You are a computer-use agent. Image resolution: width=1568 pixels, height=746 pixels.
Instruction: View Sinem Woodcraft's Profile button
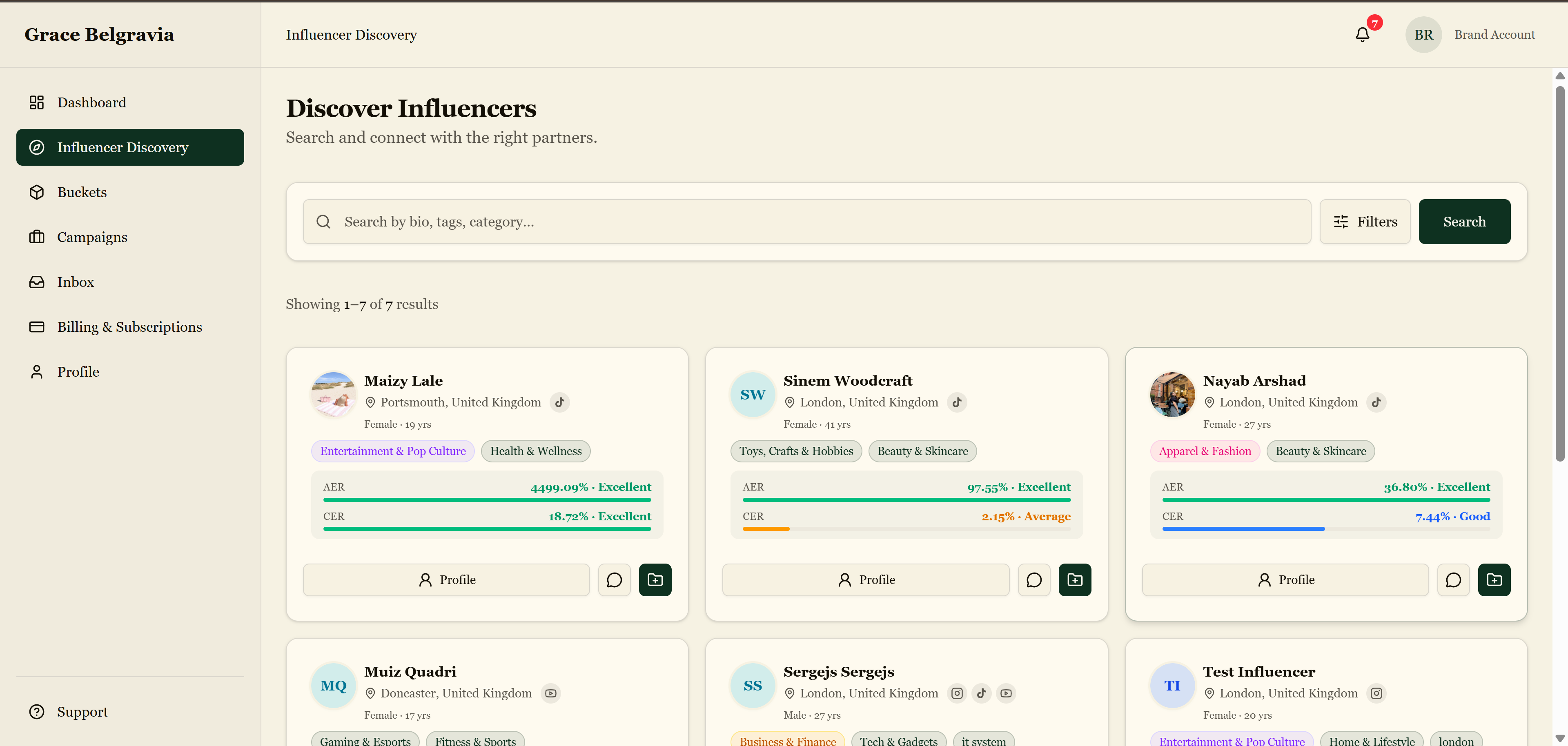[x=866, y=580]
